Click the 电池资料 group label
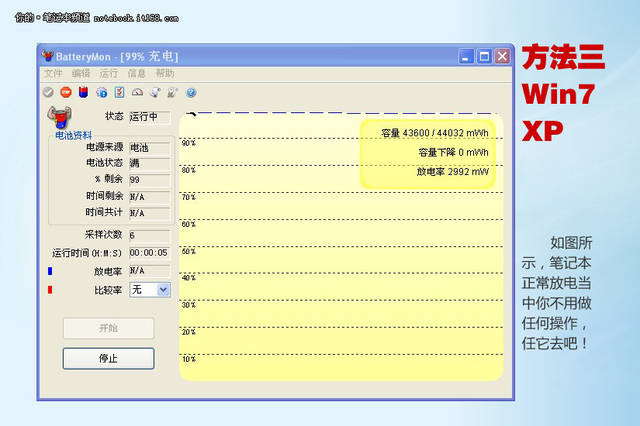640x426 pixels. [73, 135]
